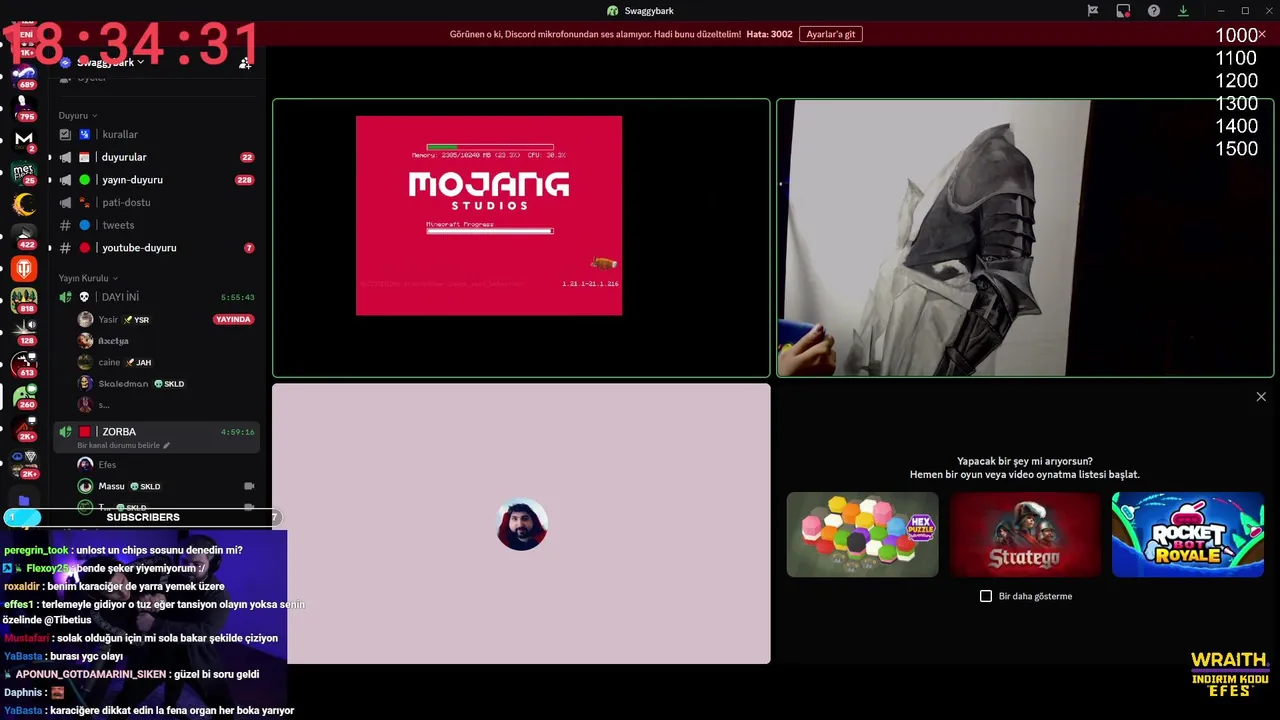Click 'Ayarlar'a git' button in the banner
Screen dimensions: 1280x720
click(831, 34)
